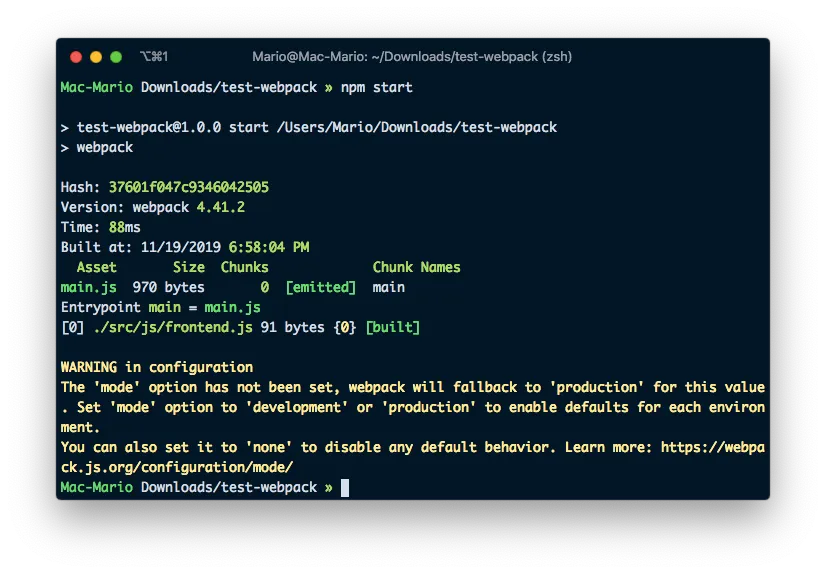The image size is (826, 574).
Task: Click the build time 88ms
Action: (x=124, y=227)
